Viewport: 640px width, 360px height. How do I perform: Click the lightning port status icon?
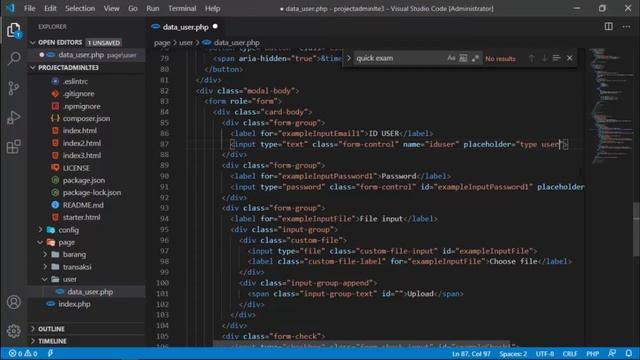50,353
